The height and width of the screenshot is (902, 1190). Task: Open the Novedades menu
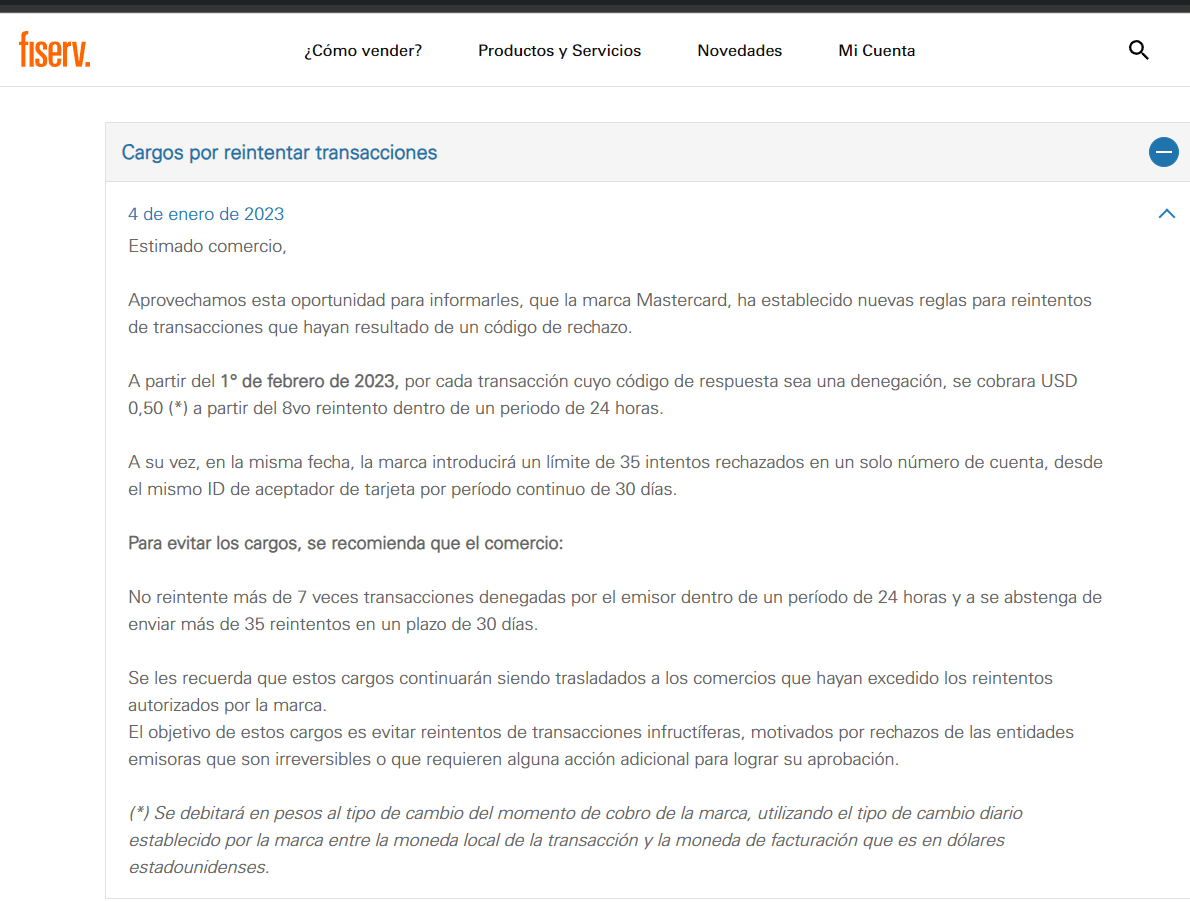pos(739,51)
